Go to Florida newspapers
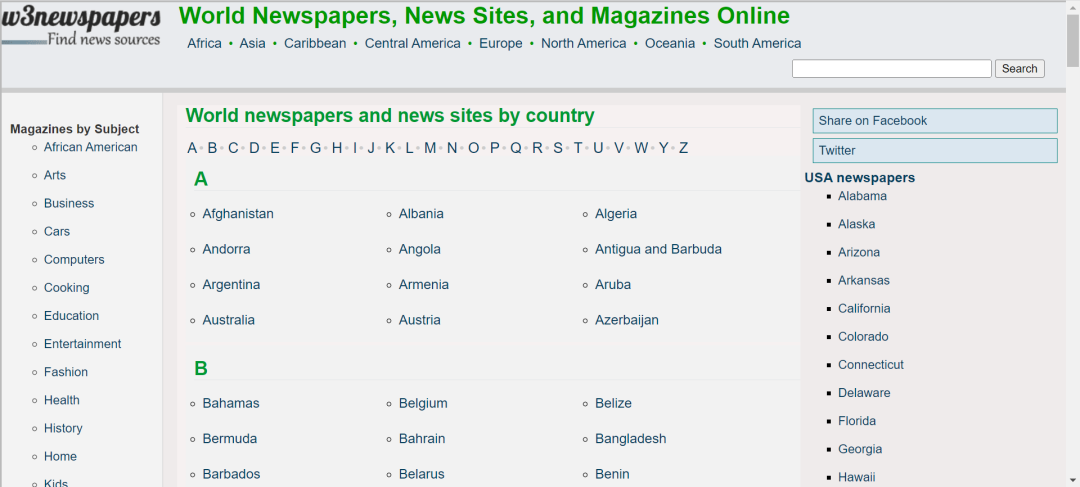The image size is (1080, 487). [x=857, y=421]
